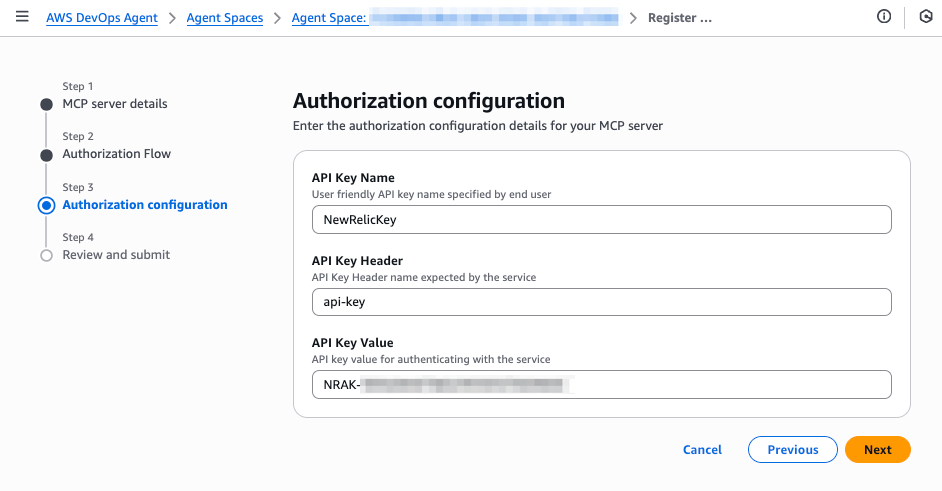Open the hamburger navigation menu

tap(22, 18)
